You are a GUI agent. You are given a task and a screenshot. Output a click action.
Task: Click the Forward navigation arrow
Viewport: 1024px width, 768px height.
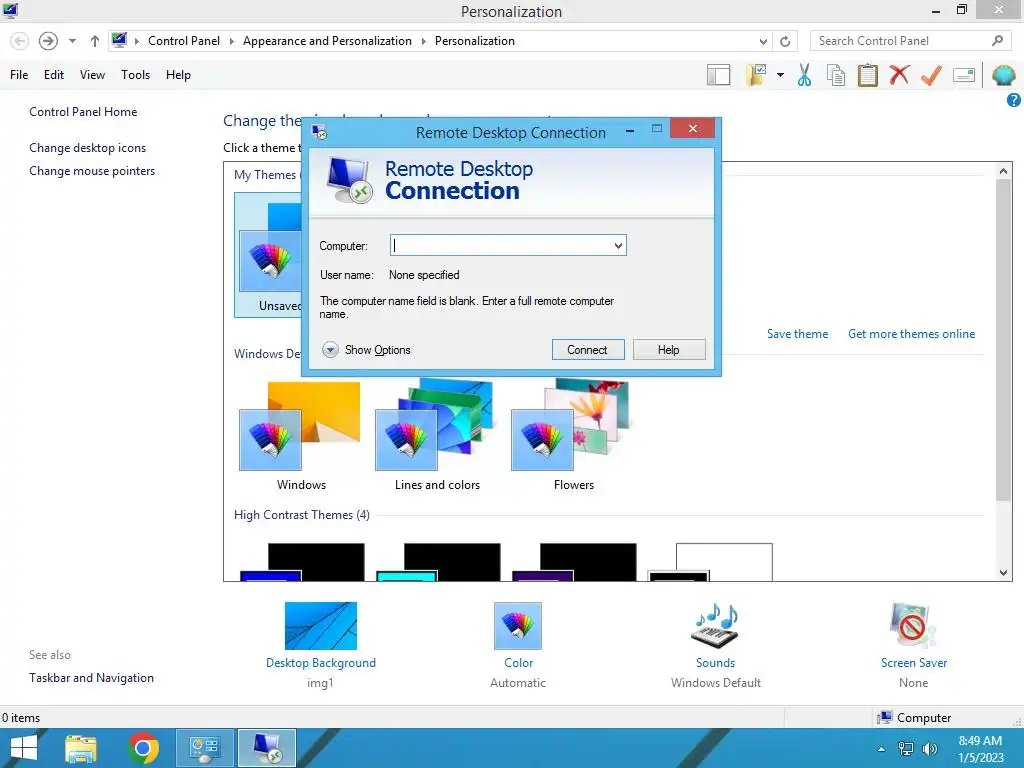48,41
